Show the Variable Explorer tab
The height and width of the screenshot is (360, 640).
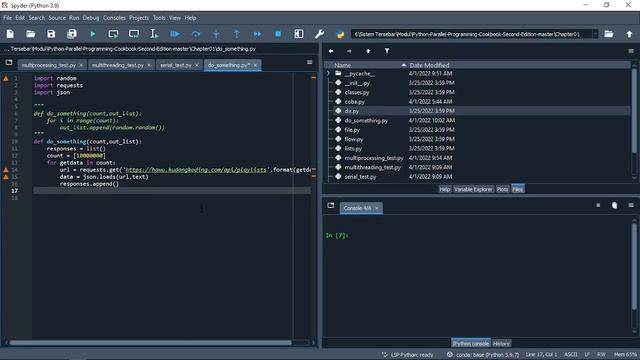coord(473,189)
